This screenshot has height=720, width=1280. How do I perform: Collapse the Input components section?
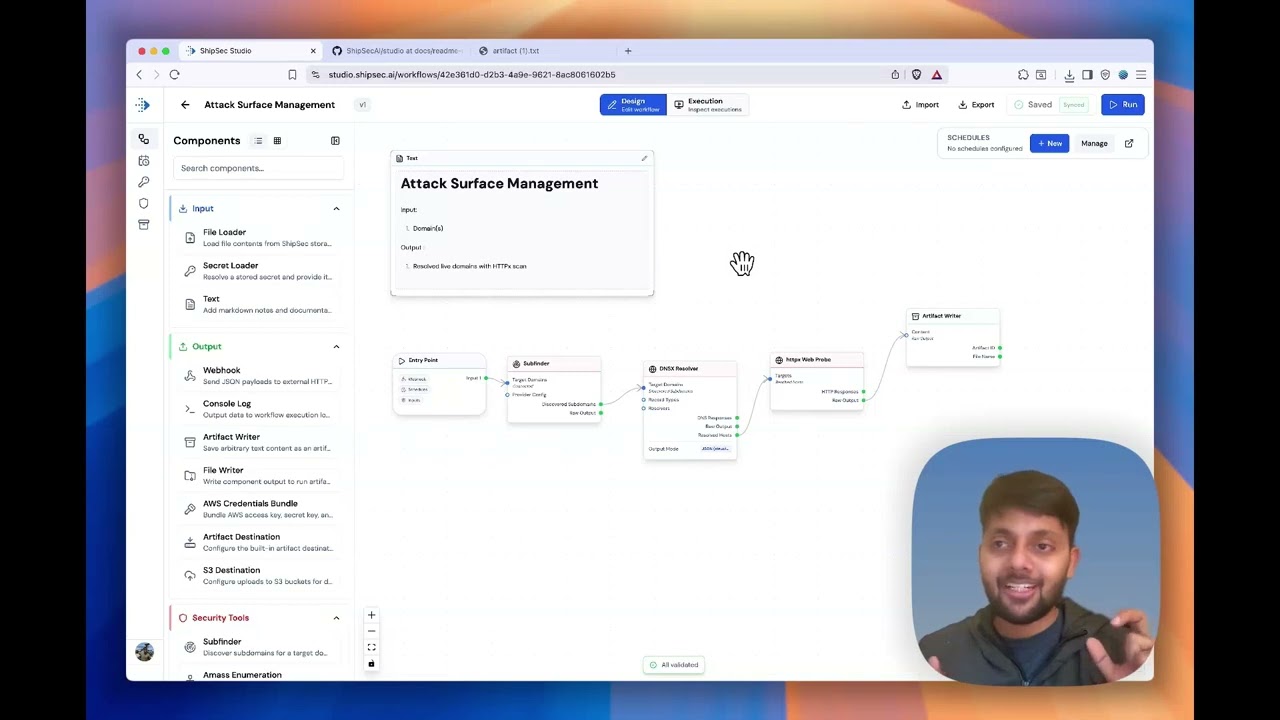click(x=336, y=208)
